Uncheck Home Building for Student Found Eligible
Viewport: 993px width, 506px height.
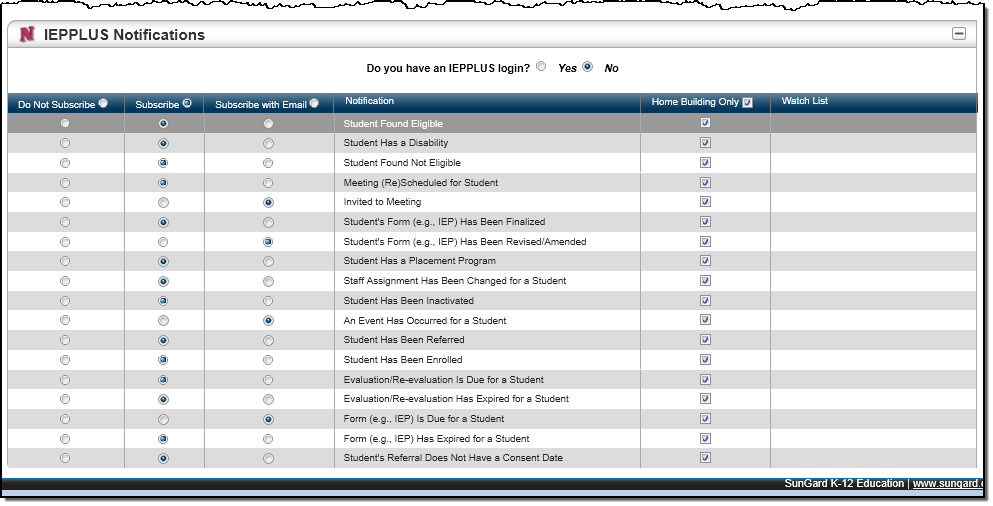(x=705, y=123)
